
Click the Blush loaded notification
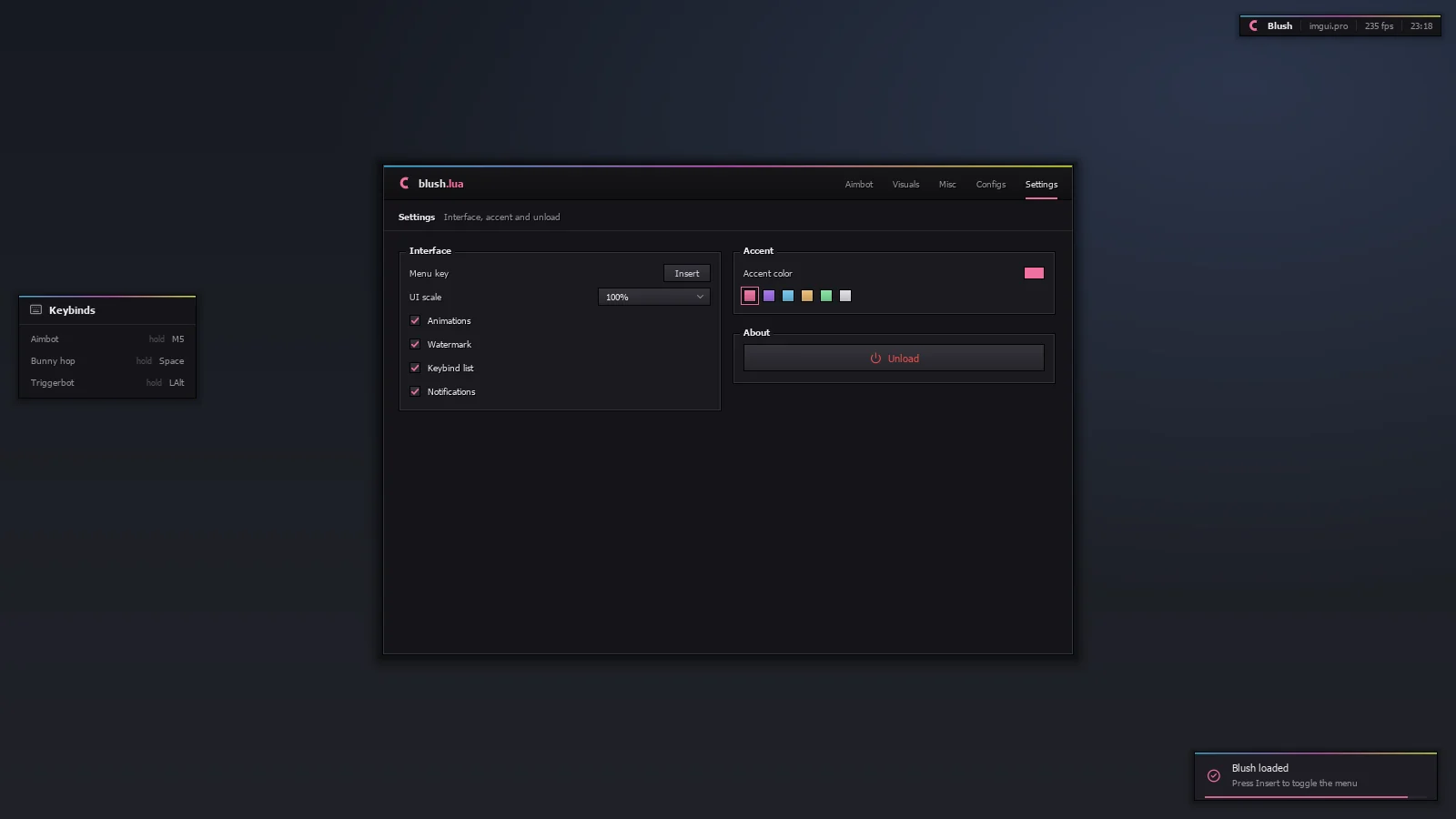pos(1316,776)
